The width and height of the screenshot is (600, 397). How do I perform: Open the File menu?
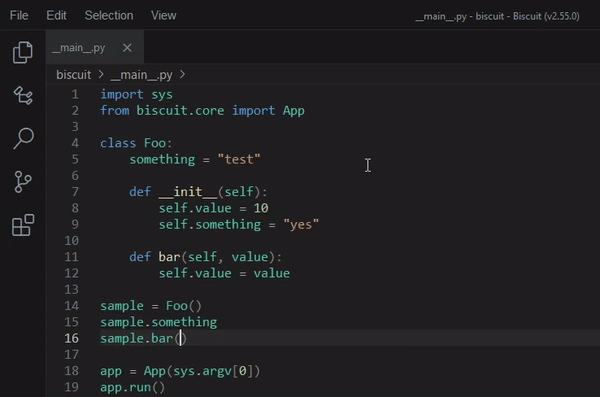[x=19, y=15]
